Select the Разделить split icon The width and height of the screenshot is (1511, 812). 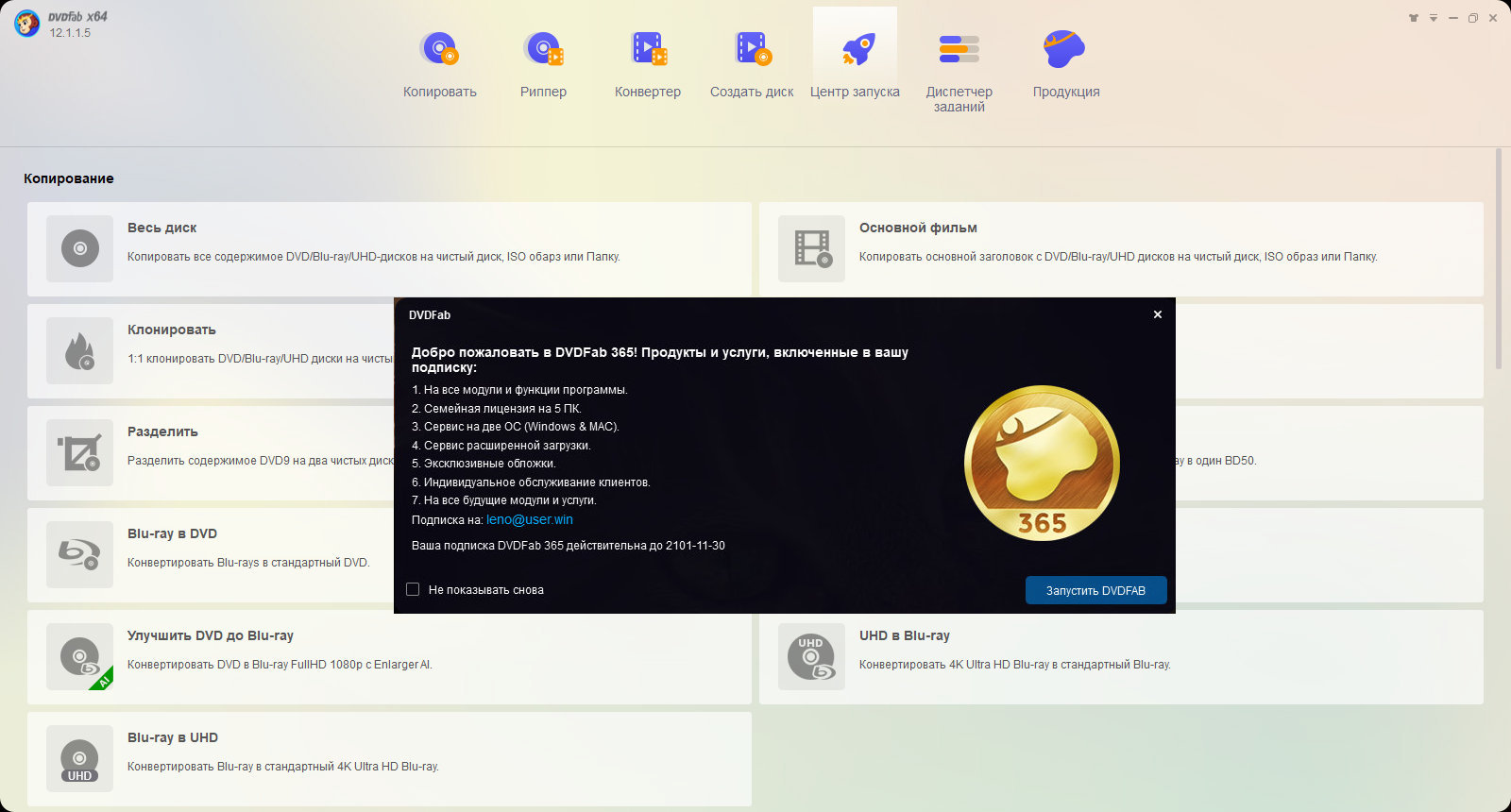point(80,453)
